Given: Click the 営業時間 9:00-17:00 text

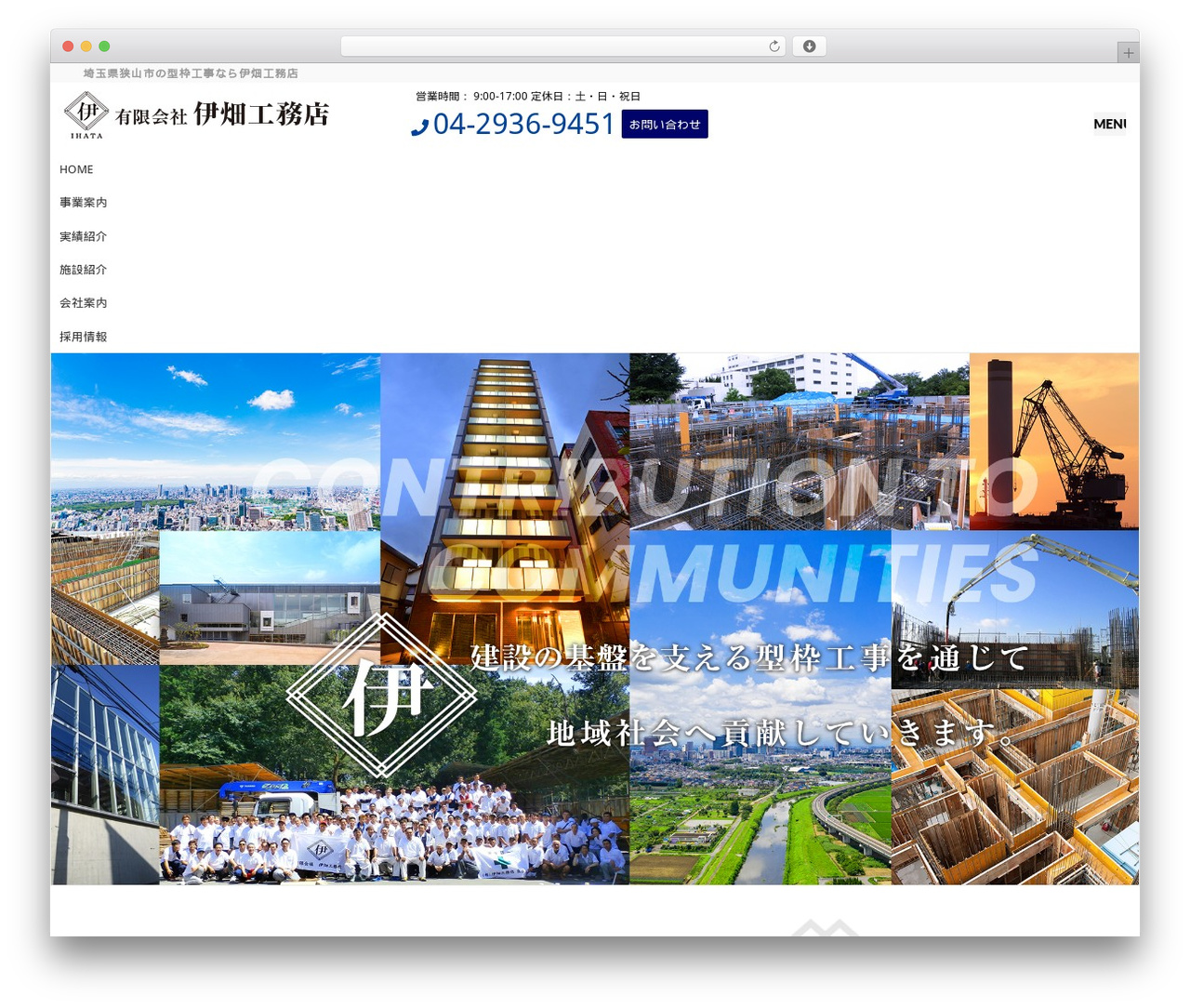Looking at the screenshot, I should [528, 97].
